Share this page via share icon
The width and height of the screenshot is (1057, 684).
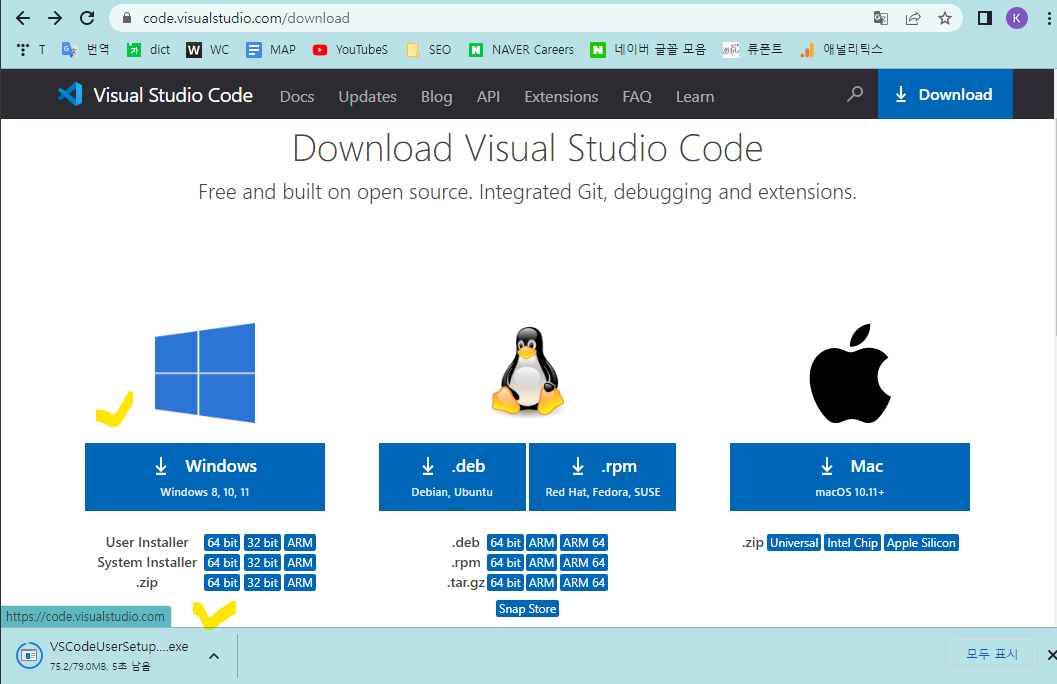(913, 18)
